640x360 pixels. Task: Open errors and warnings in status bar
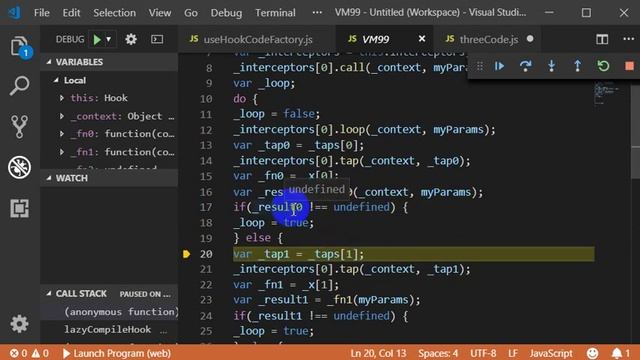(x=29, y=353)
